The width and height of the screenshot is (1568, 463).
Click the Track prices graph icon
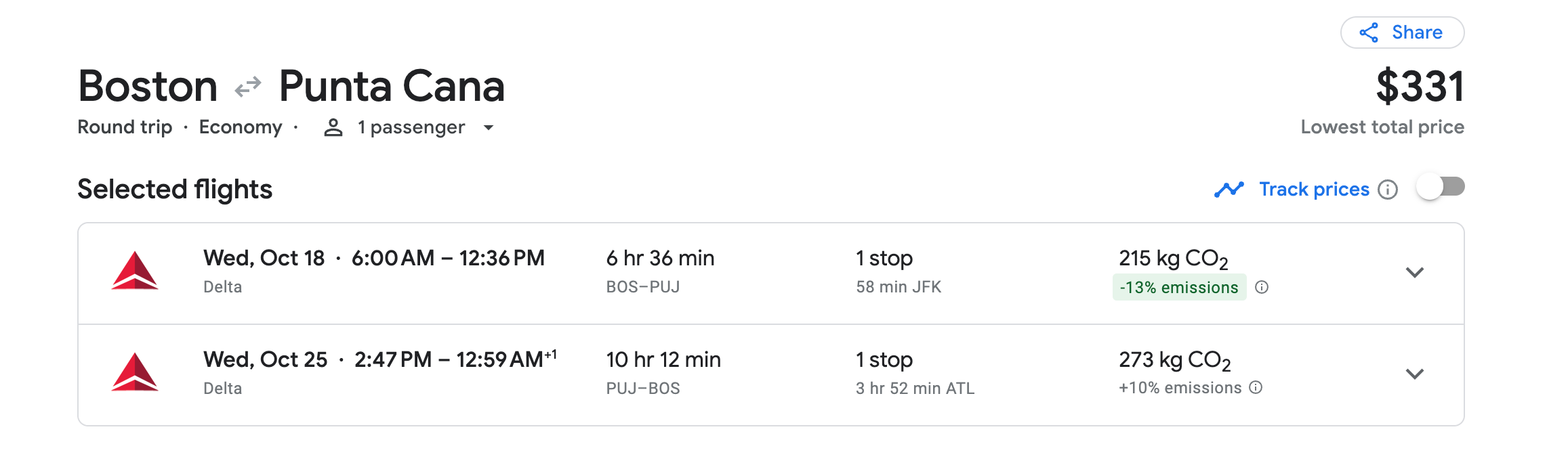coord(1229,190)
